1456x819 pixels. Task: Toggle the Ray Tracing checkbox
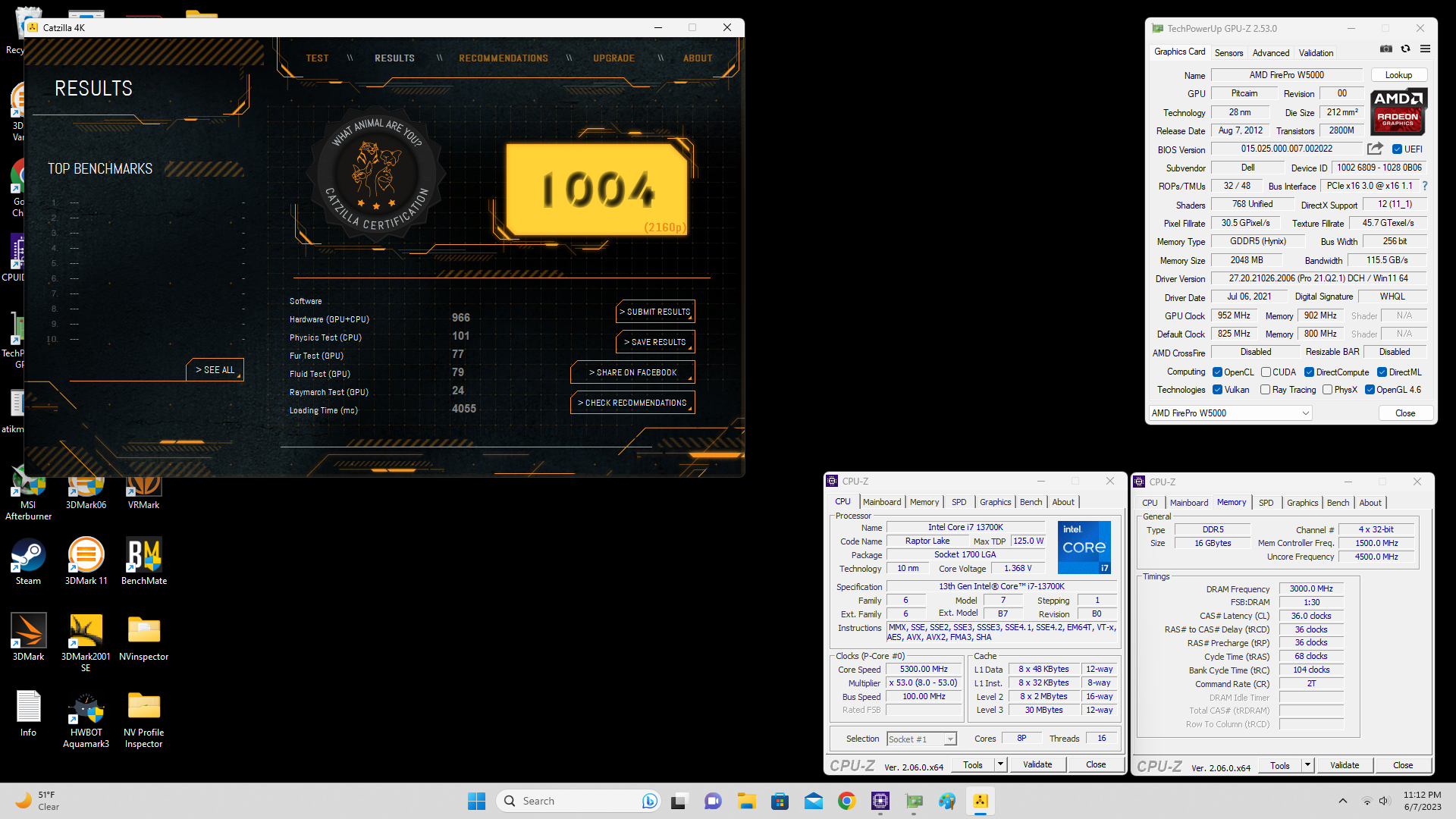(1265, 390)
